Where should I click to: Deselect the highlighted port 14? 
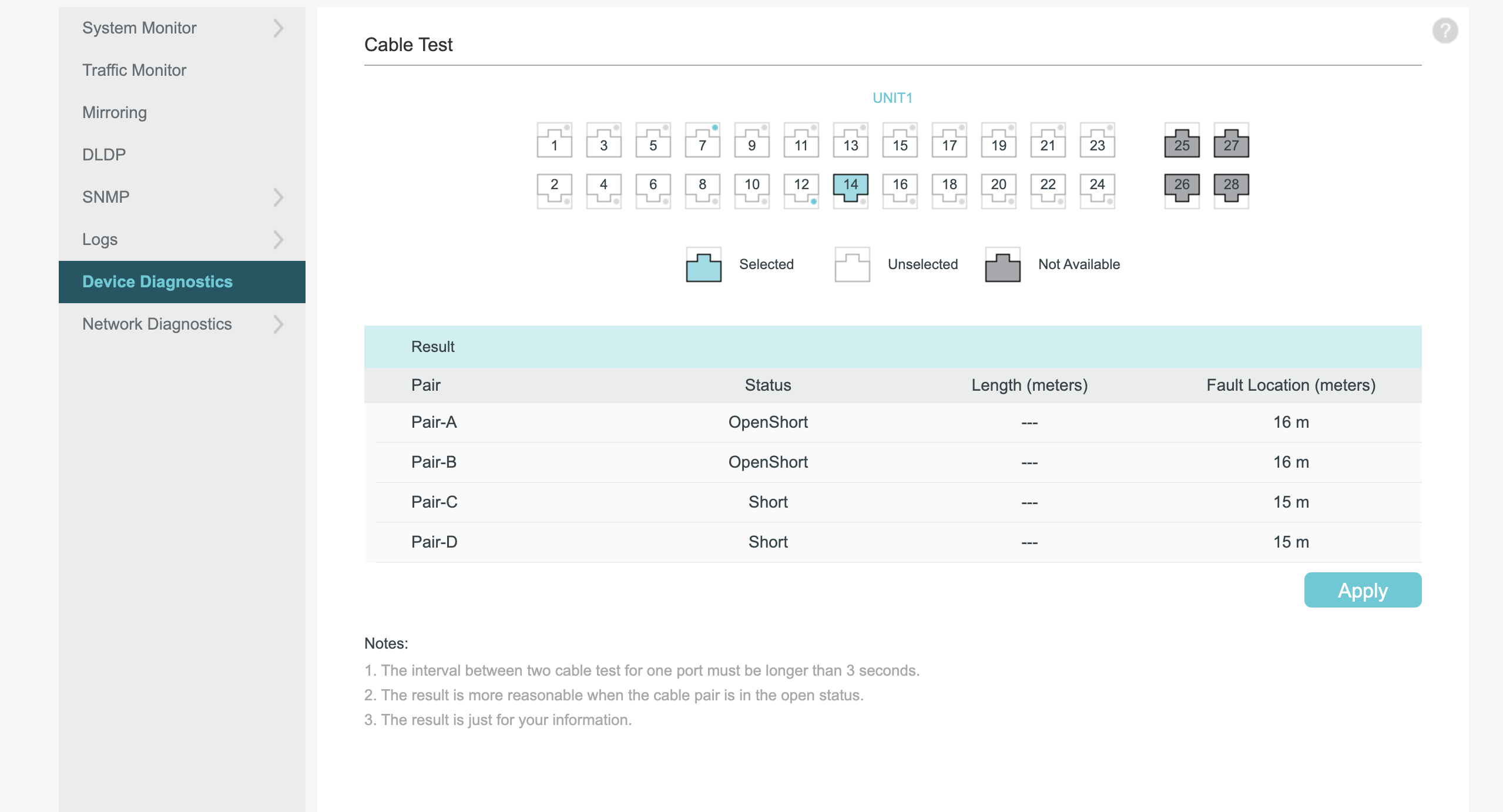(850, 188)
